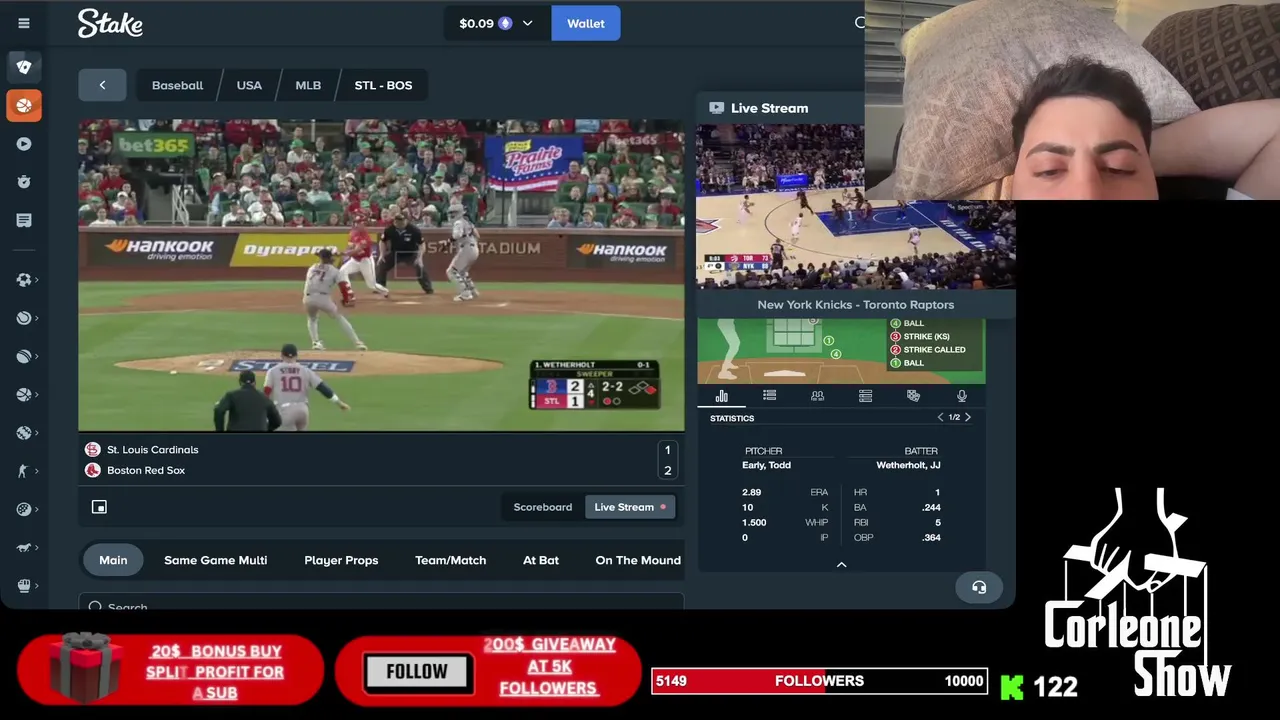
Task: Click batter name 'Wetherholt, JJ'
Action: pos(908,465)
